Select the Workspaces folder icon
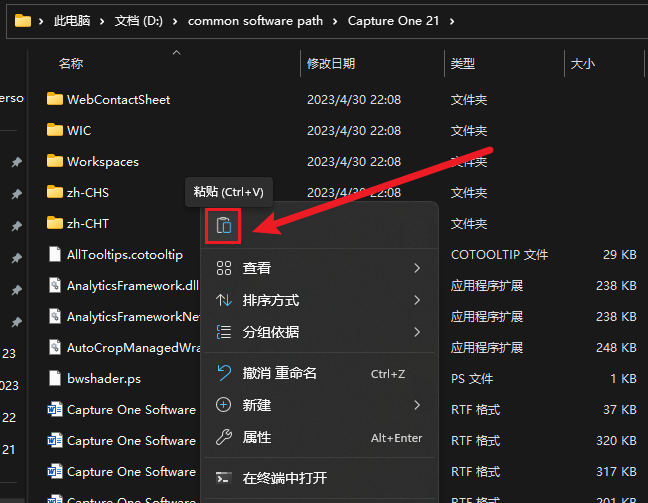The height and width of the screenshot is (503, 648). 55,161
